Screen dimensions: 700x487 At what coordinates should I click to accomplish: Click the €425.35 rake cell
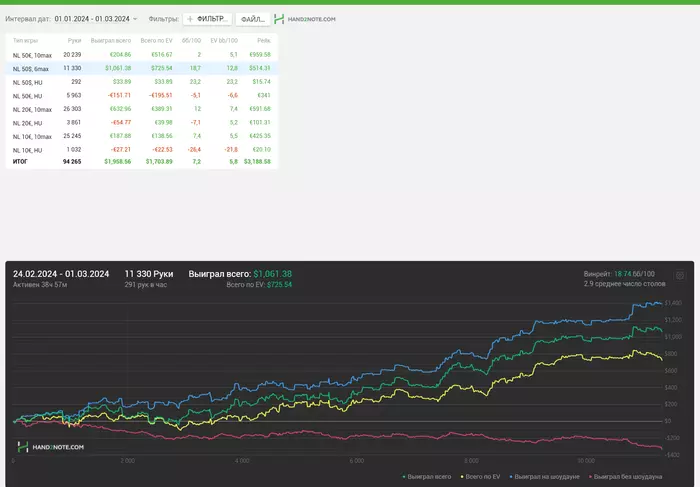pos(260,136)
